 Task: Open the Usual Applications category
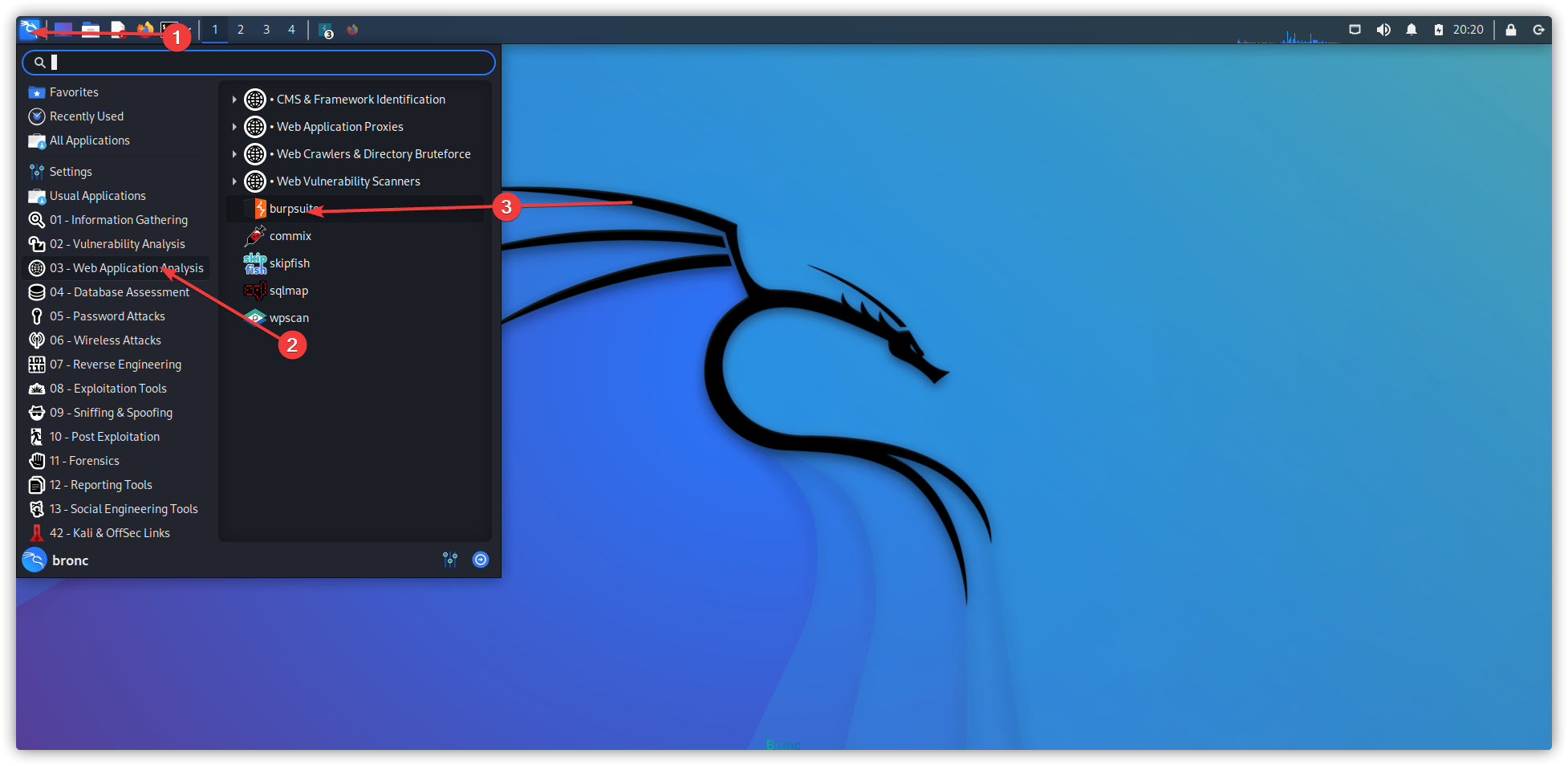click(x=116, y=196)
